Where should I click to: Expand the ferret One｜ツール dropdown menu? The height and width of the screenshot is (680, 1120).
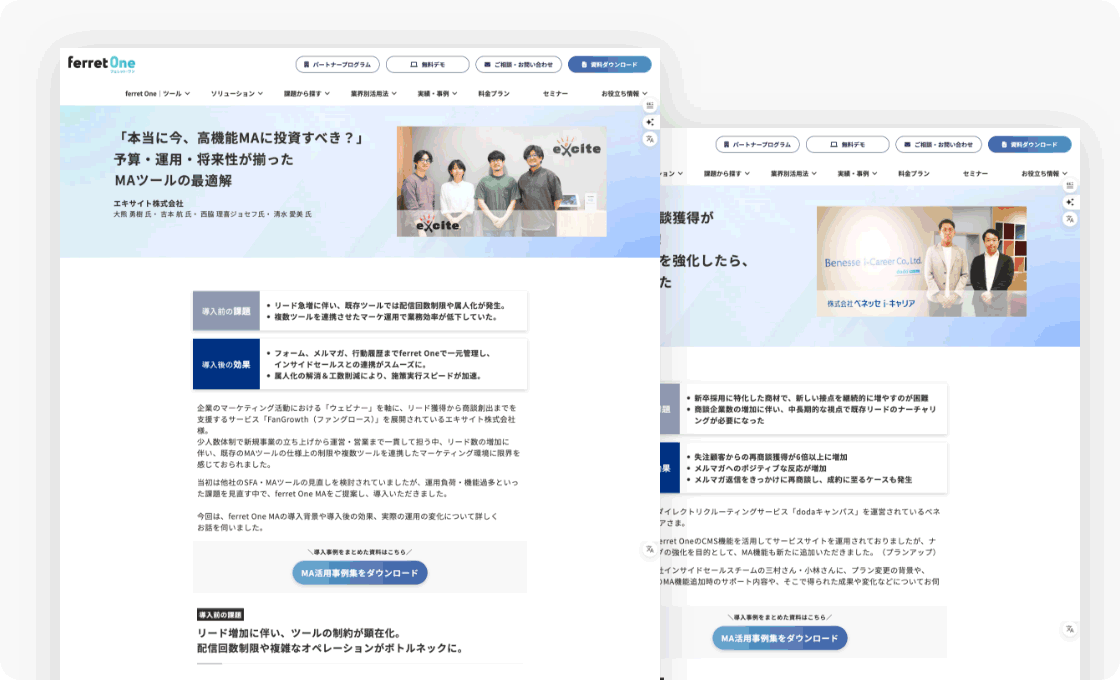coord(157,93)
